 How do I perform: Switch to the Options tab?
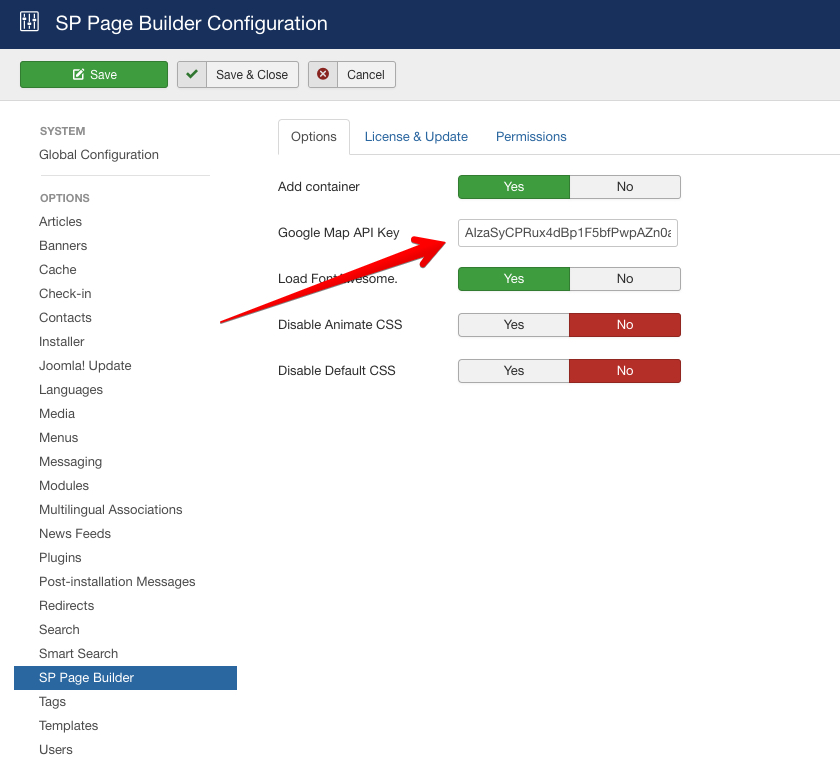pos(314,137)
